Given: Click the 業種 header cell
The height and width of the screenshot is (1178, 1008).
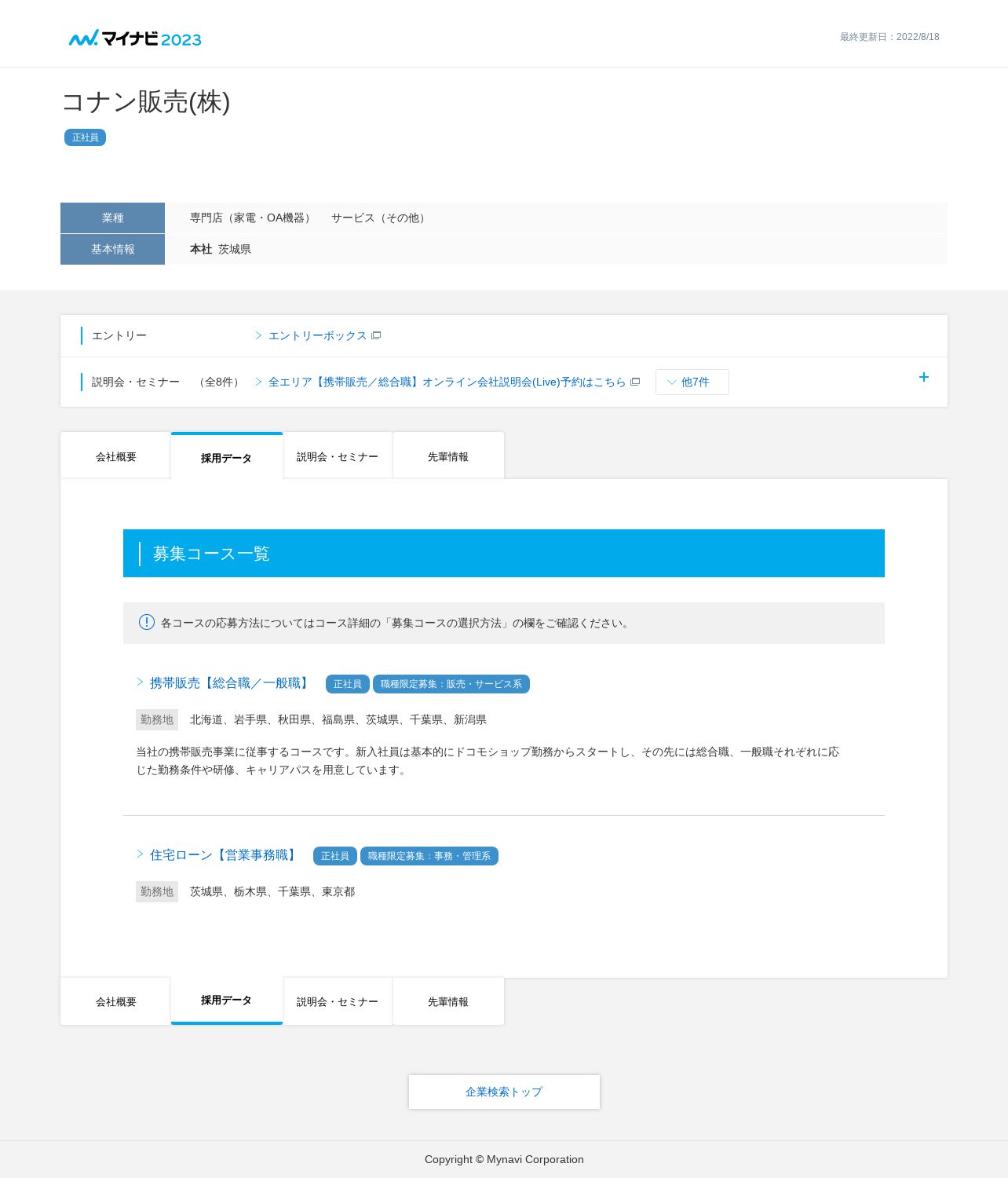Looking at the screenshot, I should pyautogui.click(x=112, y=218).
